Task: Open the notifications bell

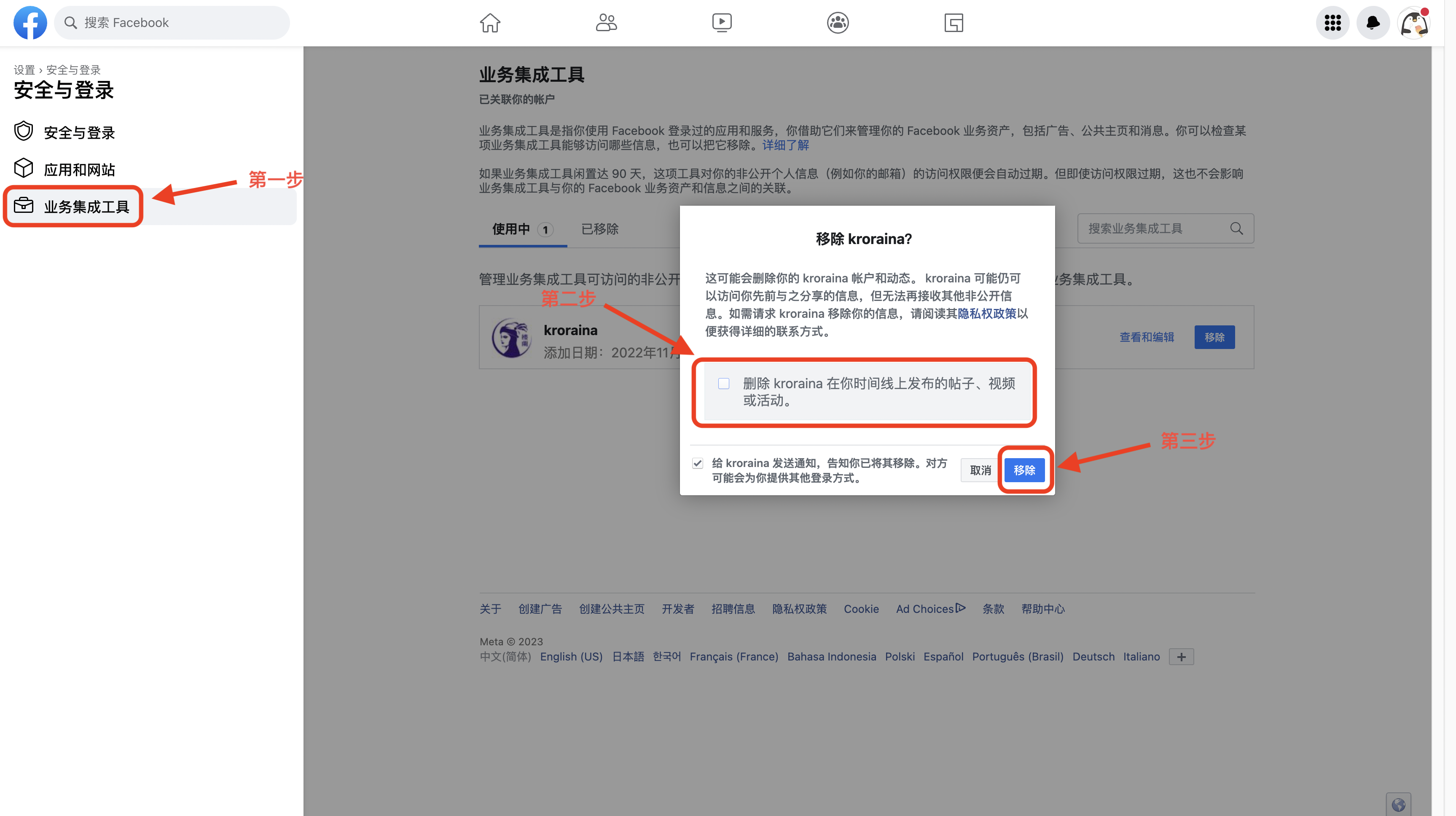Action: [x=1373, y=23]
